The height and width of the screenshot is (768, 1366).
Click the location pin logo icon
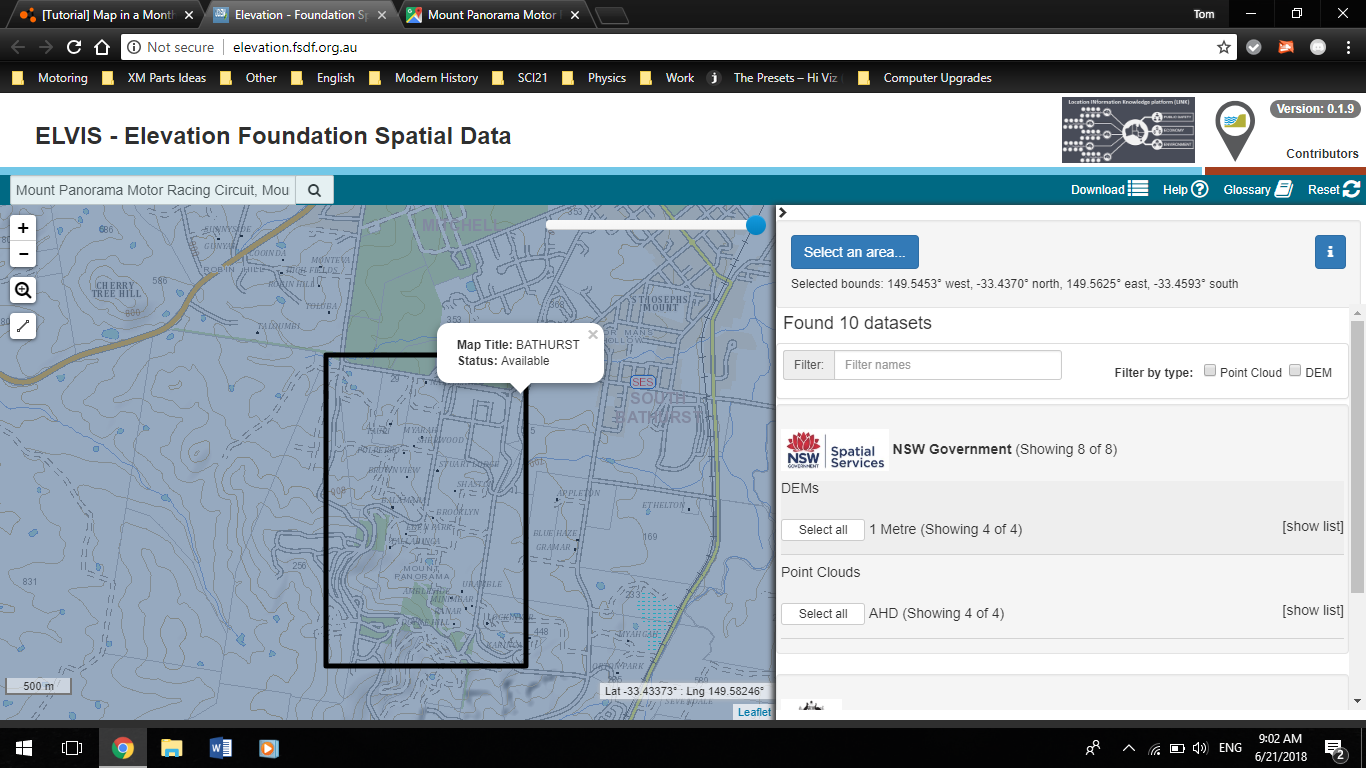[x=1235, y=130]
